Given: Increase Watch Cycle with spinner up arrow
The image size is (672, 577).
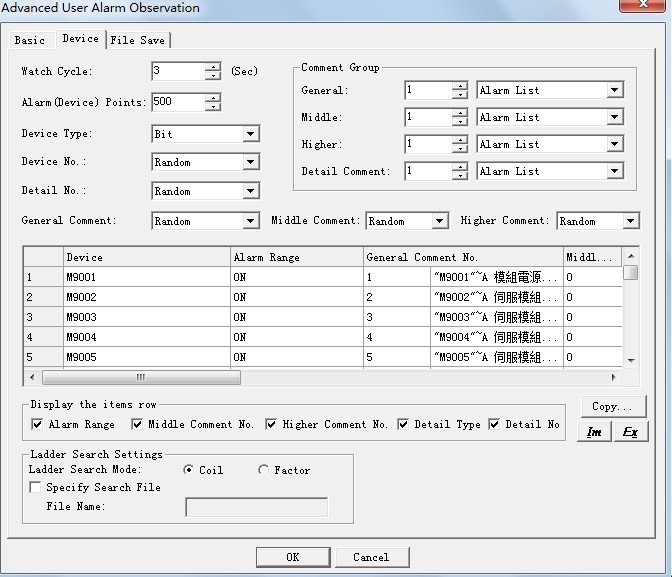Looking at the screenshot, I should [x=212, y=67].
